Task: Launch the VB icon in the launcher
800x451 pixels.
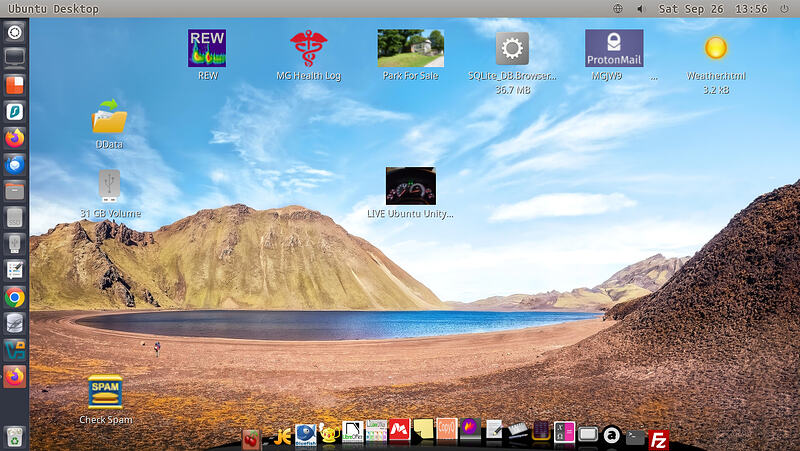Action: [14, 350]
